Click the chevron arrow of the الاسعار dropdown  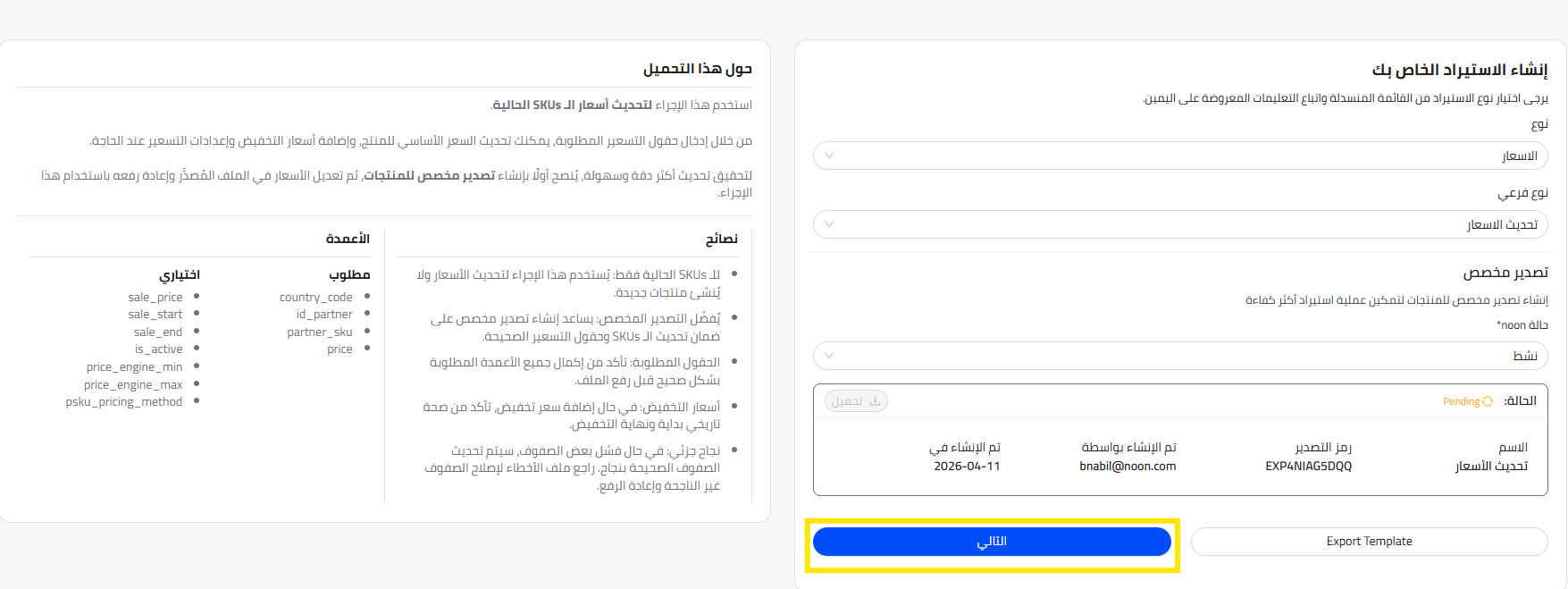coord(829,156)
